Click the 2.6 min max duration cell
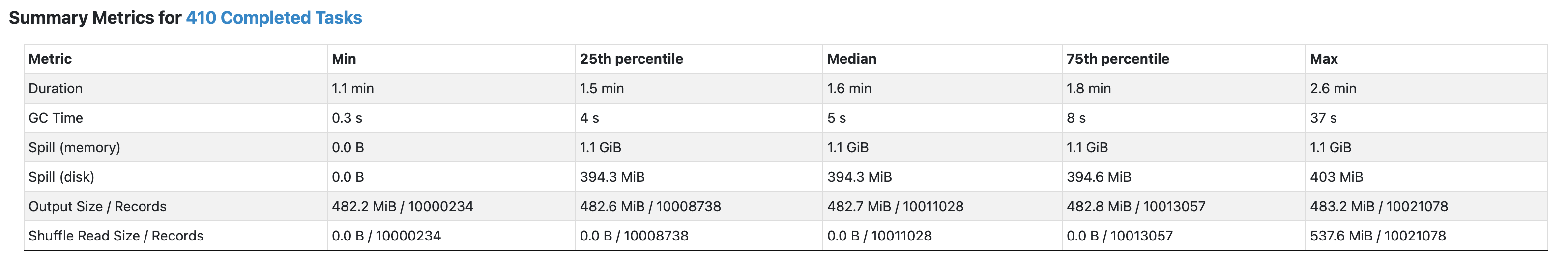The width and height of the screenshot is (1568, 267). coord(1333,88)
